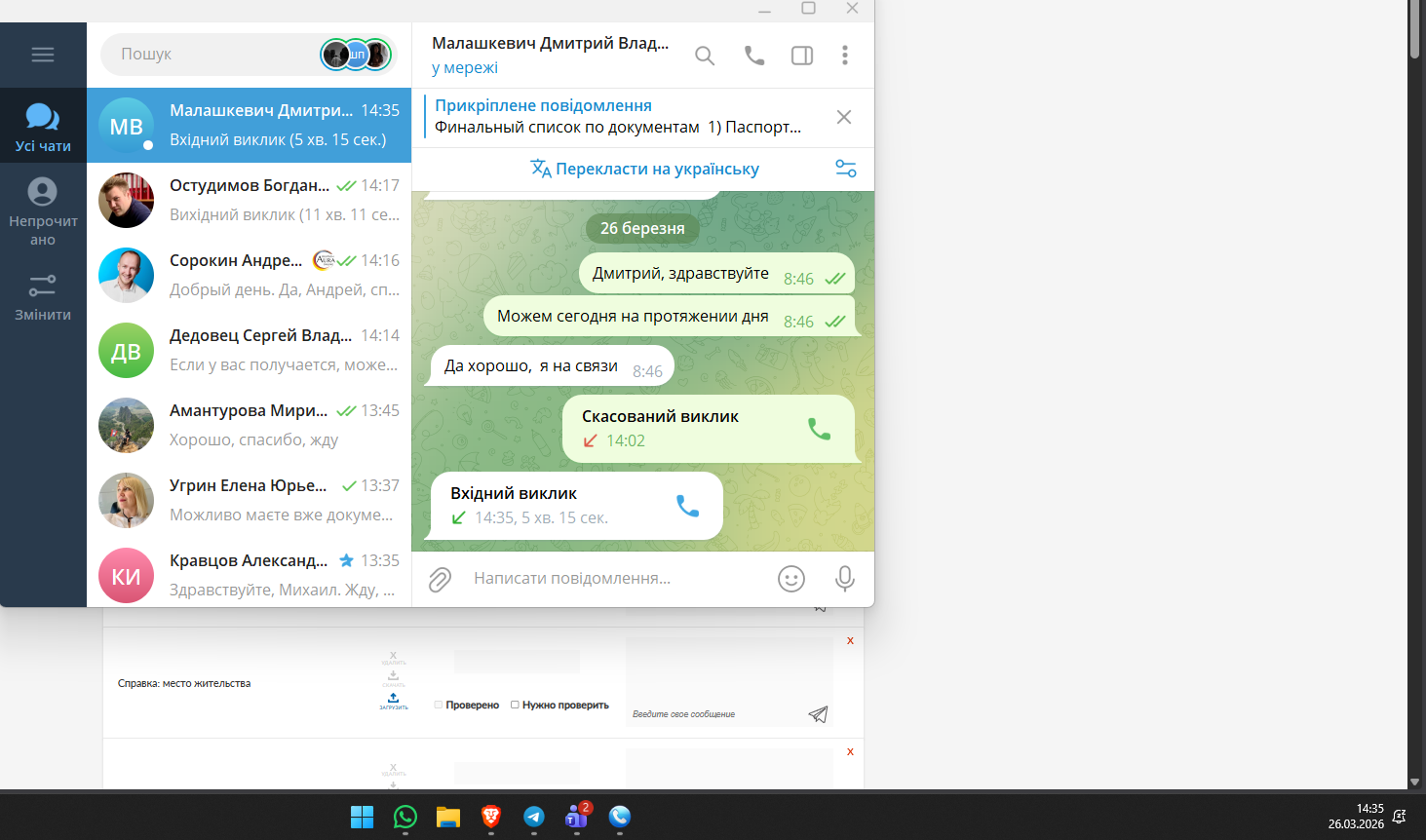
Task: Focus 'Введите свое сообщение' field in browser page
Action: click(716, 714)
